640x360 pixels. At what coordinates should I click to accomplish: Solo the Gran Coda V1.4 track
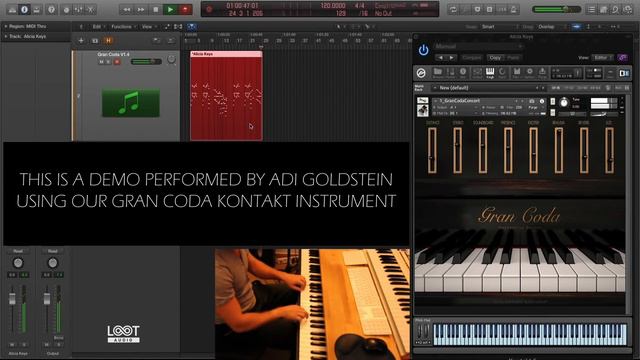point(109,62)
